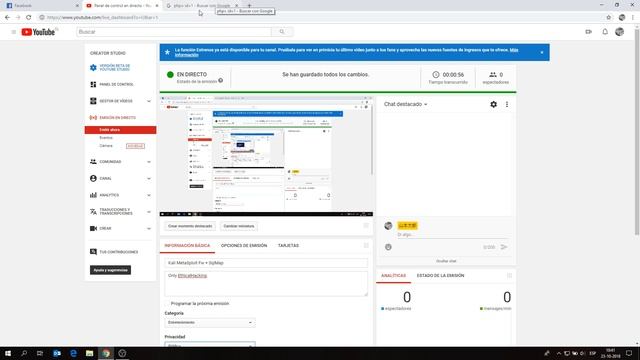The width and height of the screenshot is (640, 360).
Task: Click the Traducciones y transcripciones icon
Action: (x=93, y=211)
